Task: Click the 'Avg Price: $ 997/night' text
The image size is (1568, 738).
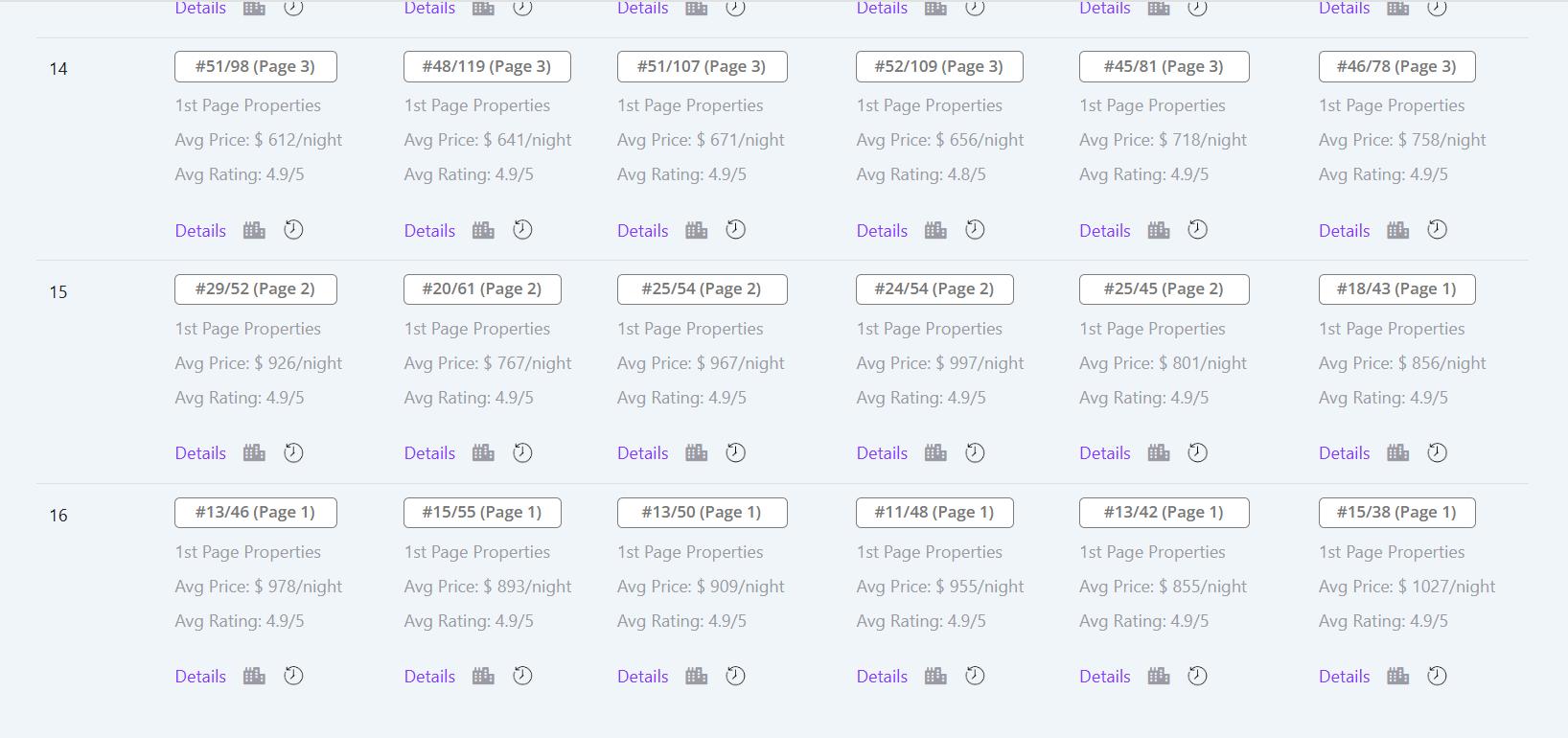Action: tap(940, 363)
